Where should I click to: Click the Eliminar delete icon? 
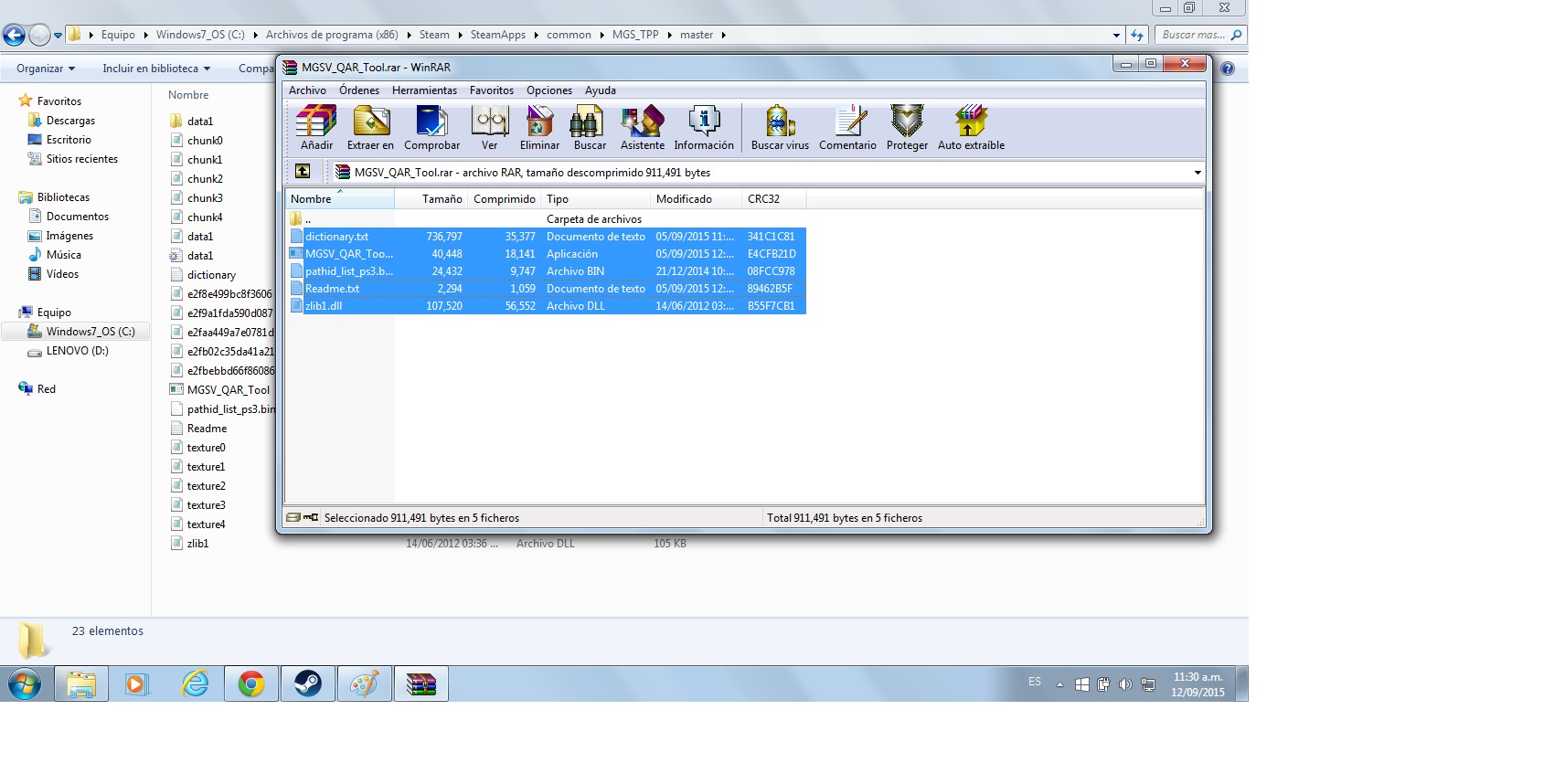click(x=539, y=127)
